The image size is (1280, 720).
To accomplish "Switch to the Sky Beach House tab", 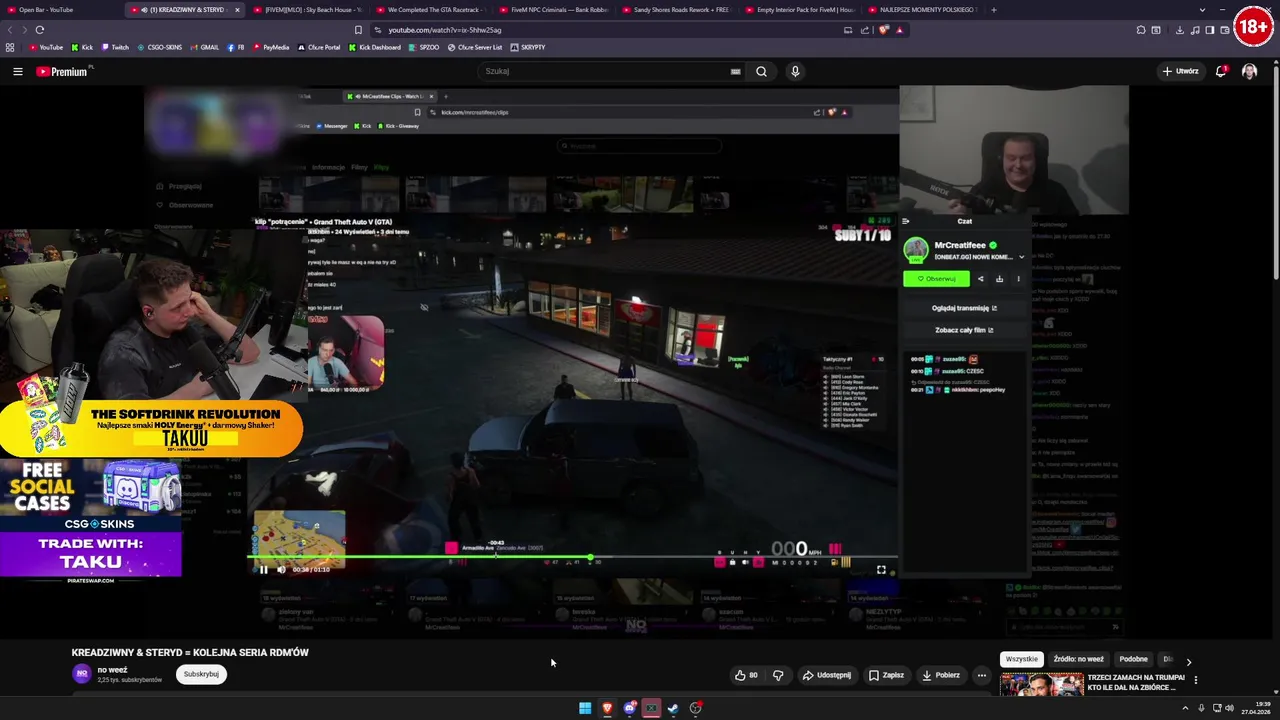I will [x=308, y=10].
